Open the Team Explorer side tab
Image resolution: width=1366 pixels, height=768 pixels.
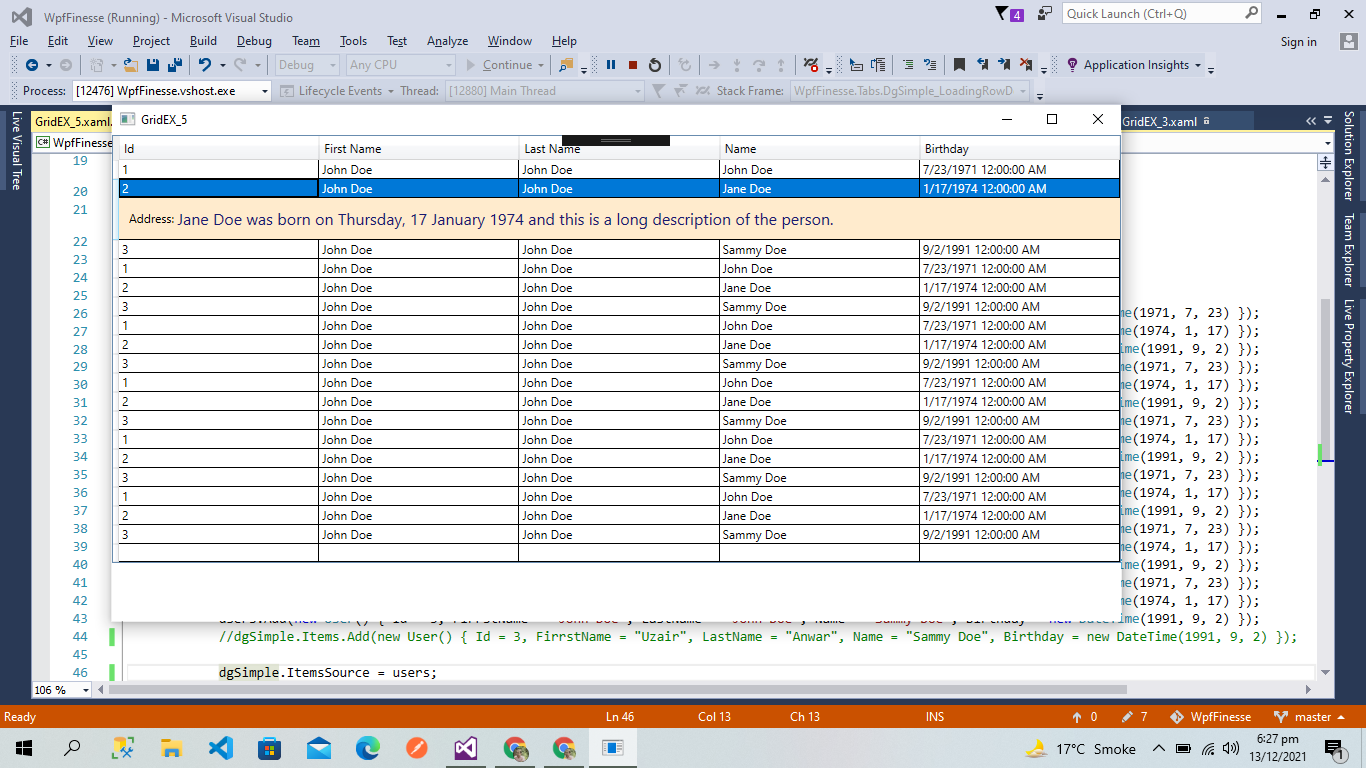pos(1349,250)
